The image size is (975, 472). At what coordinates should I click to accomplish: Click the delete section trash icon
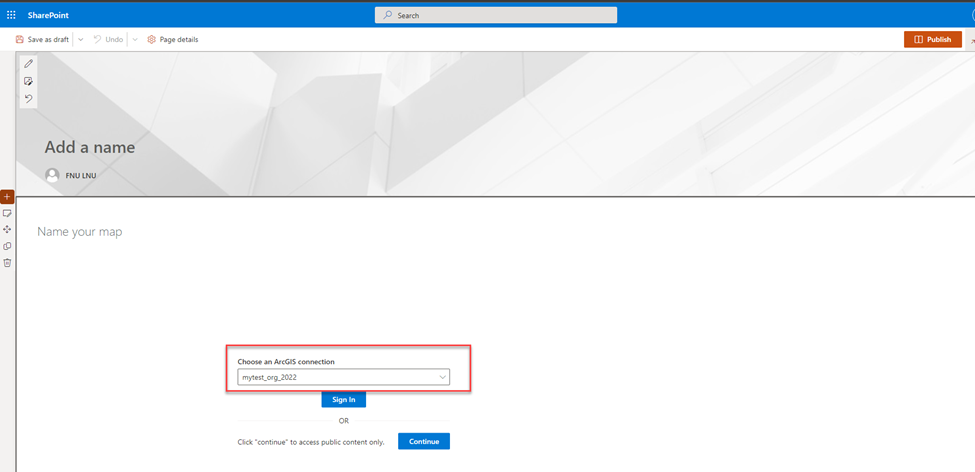(7, 262)
